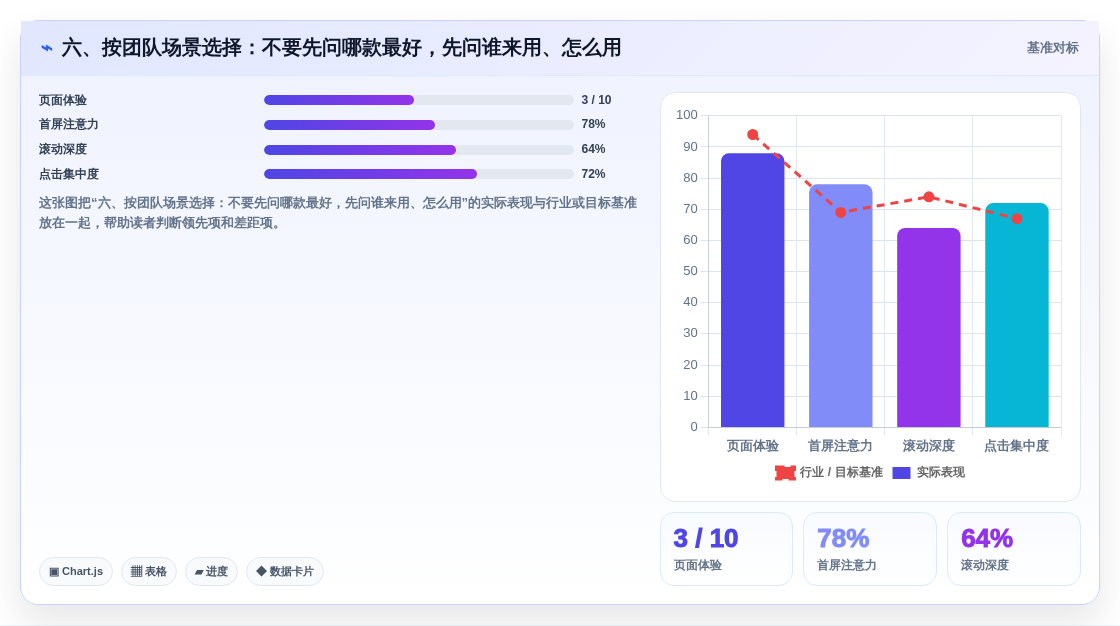Click the 页面体验 x-axis label under chart
Screen dimensions: 1120x626
pos(753,446)
